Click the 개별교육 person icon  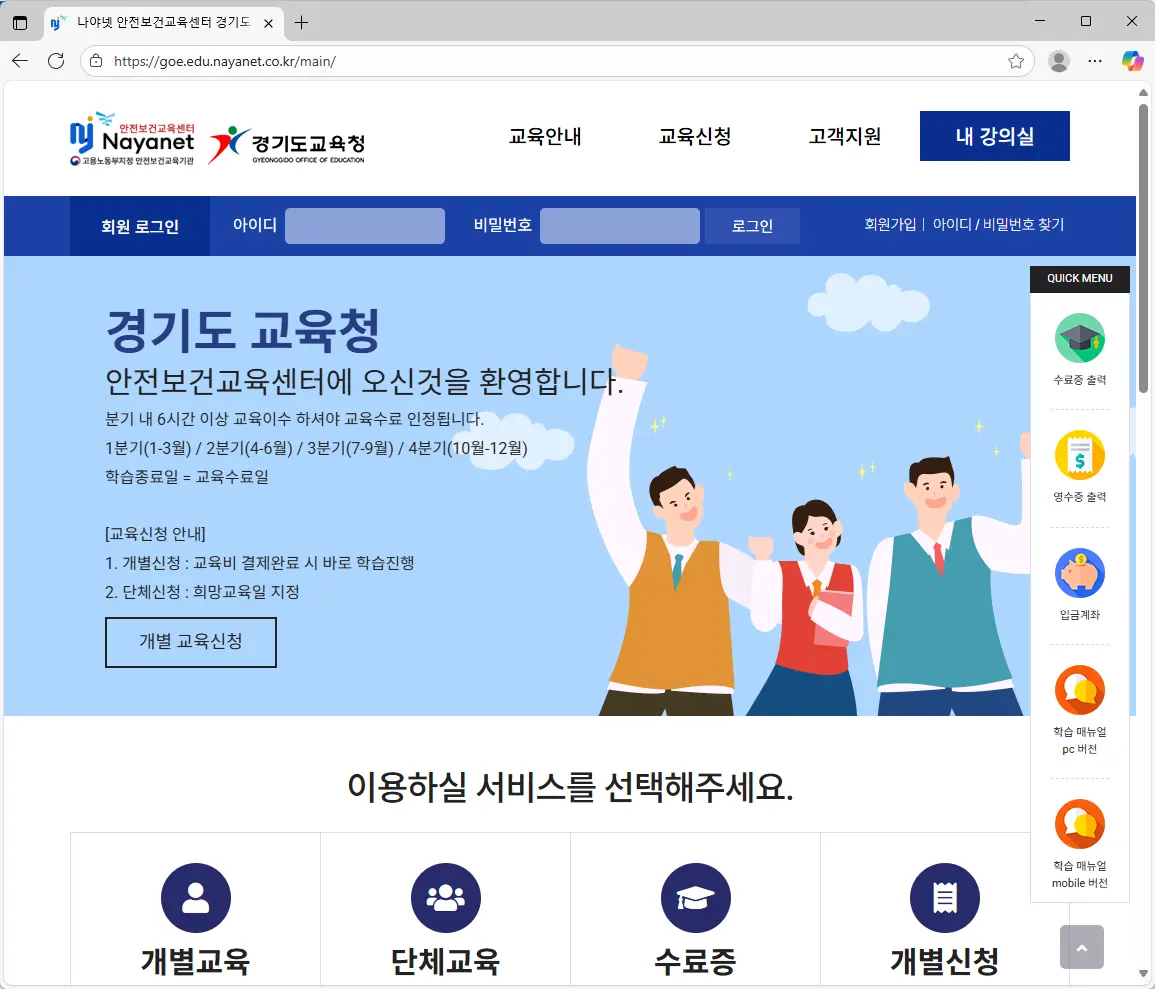tap(195, 897)
